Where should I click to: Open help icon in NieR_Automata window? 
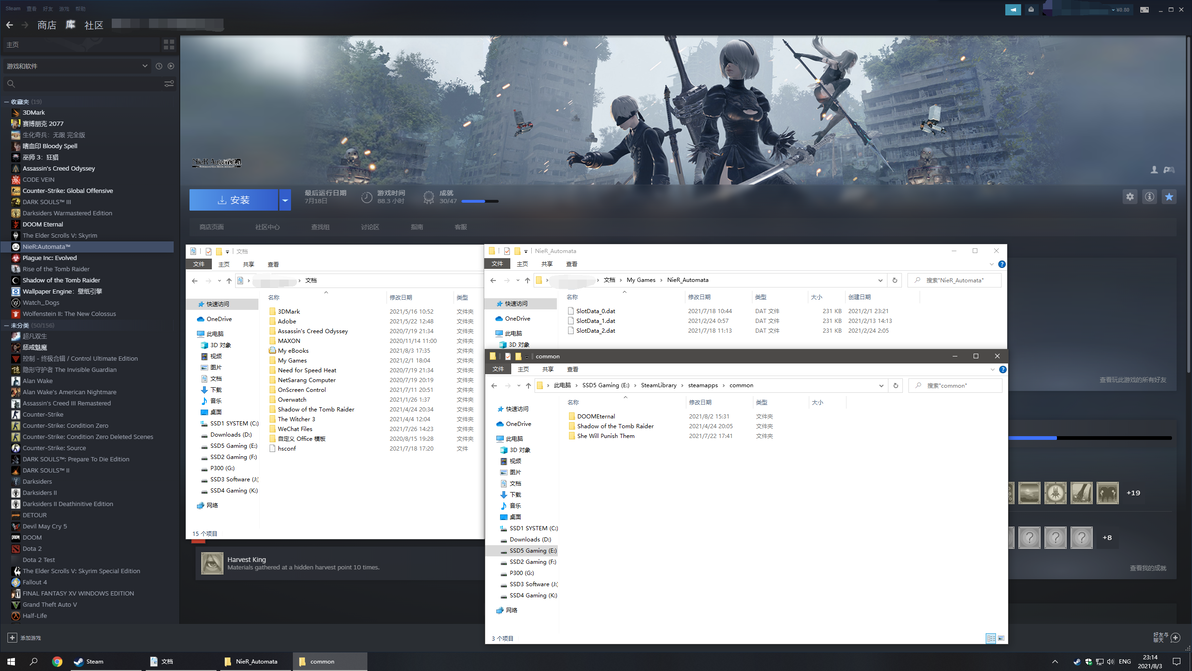(1002, 264)
